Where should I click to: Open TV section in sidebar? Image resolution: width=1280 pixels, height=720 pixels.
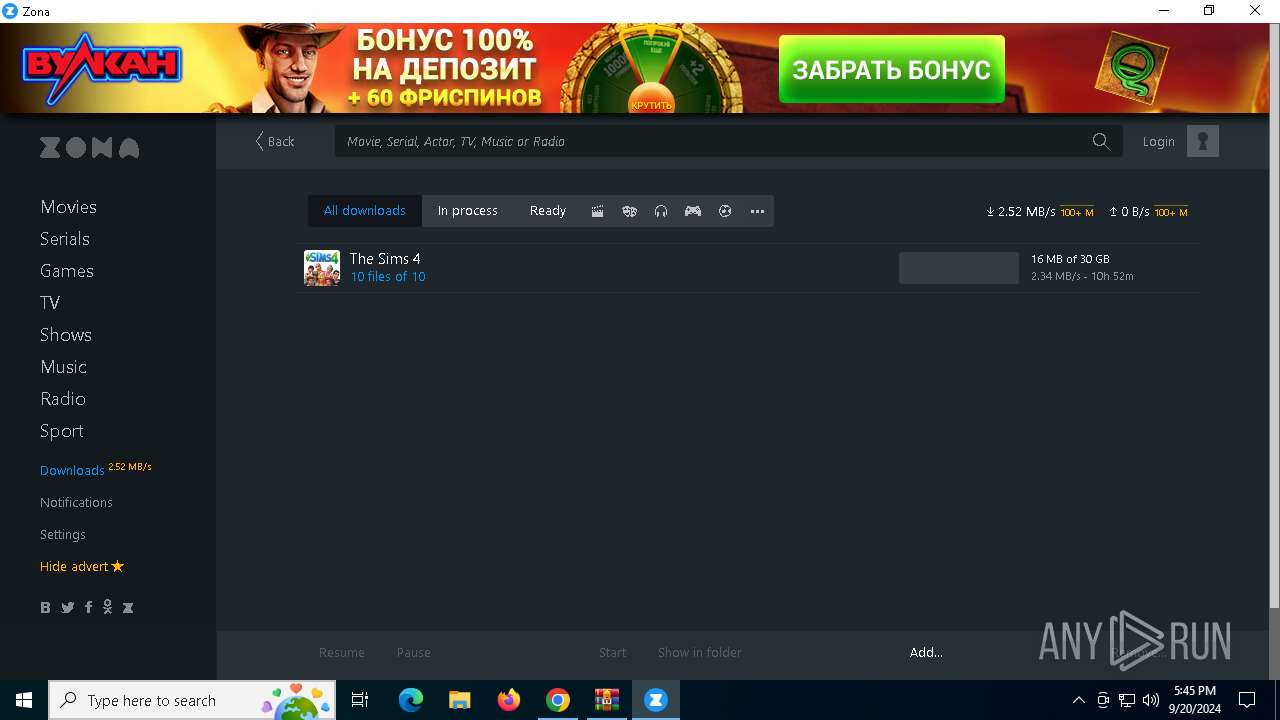tap(50, 303)
